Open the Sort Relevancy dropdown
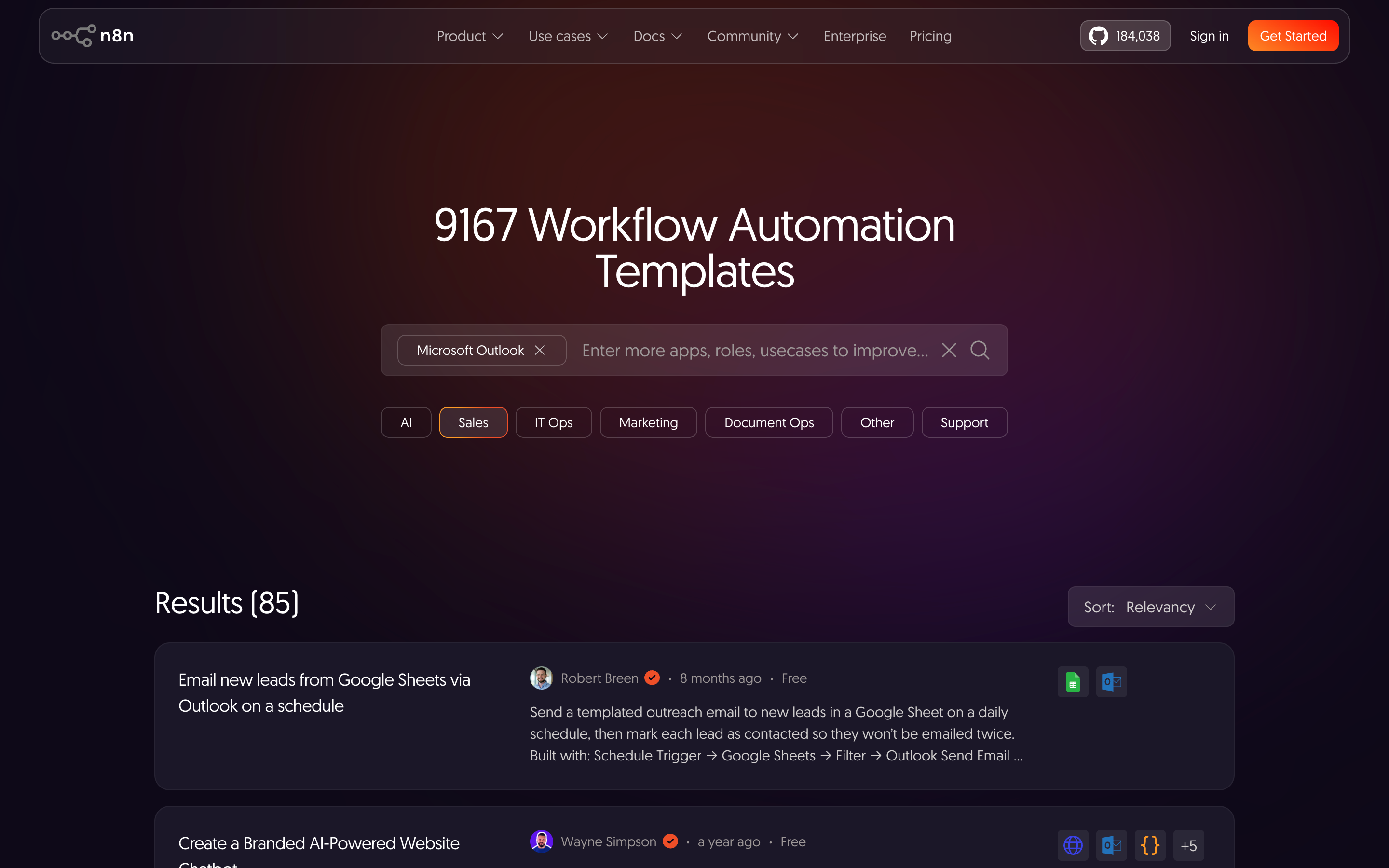Screen dimensions: 1389x868 coord(1150,607)
